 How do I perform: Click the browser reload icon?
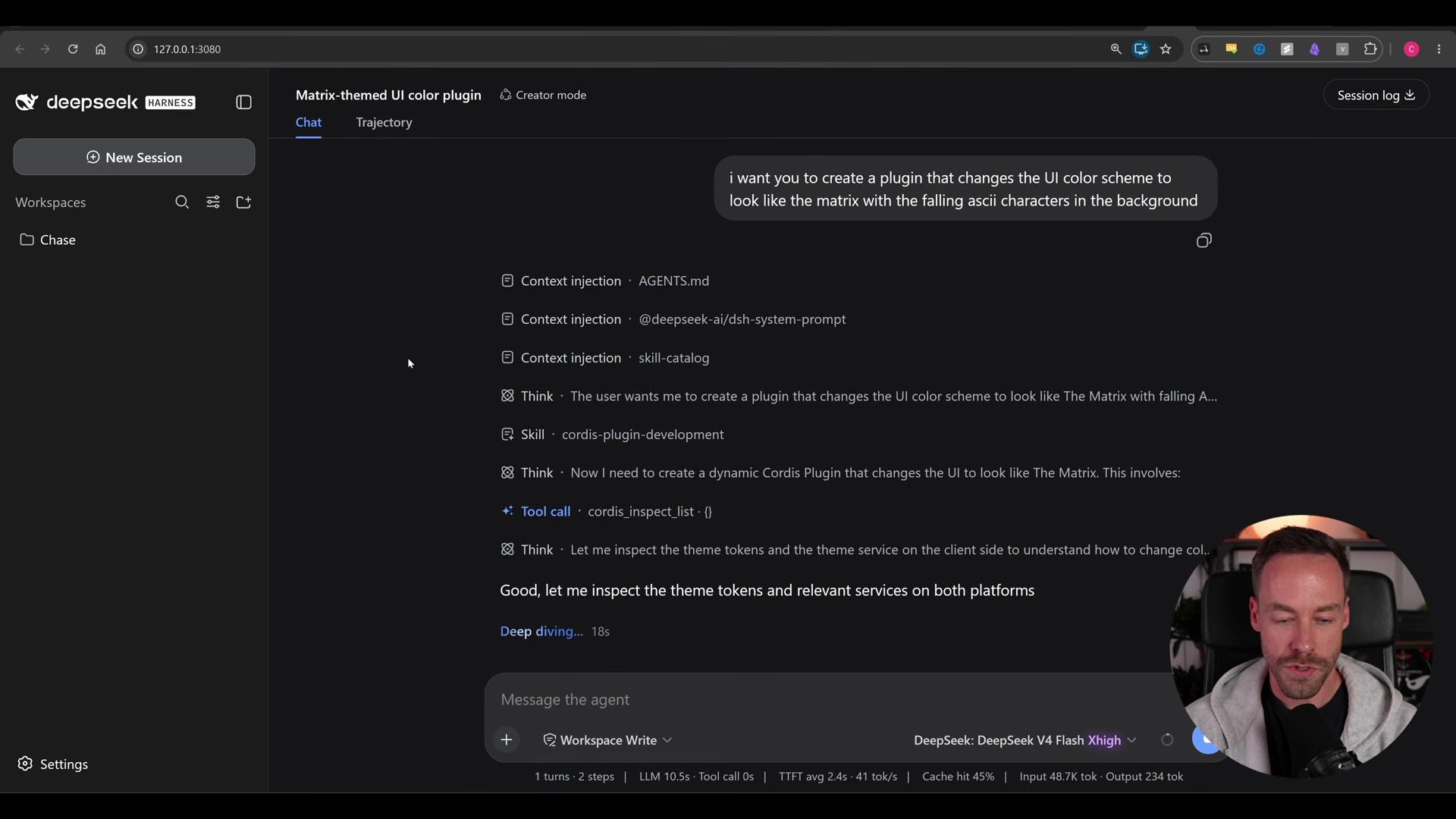[x=73, y=49]
